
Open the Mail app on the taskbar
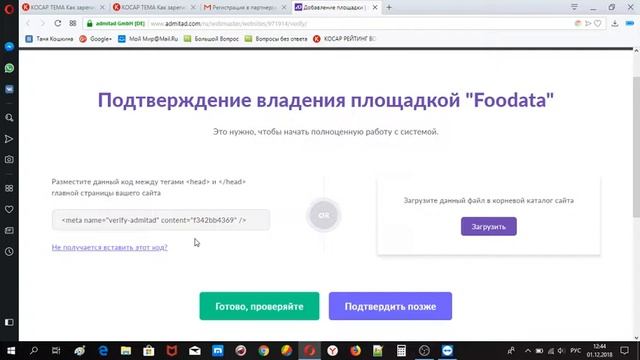[x=195, y=351]
